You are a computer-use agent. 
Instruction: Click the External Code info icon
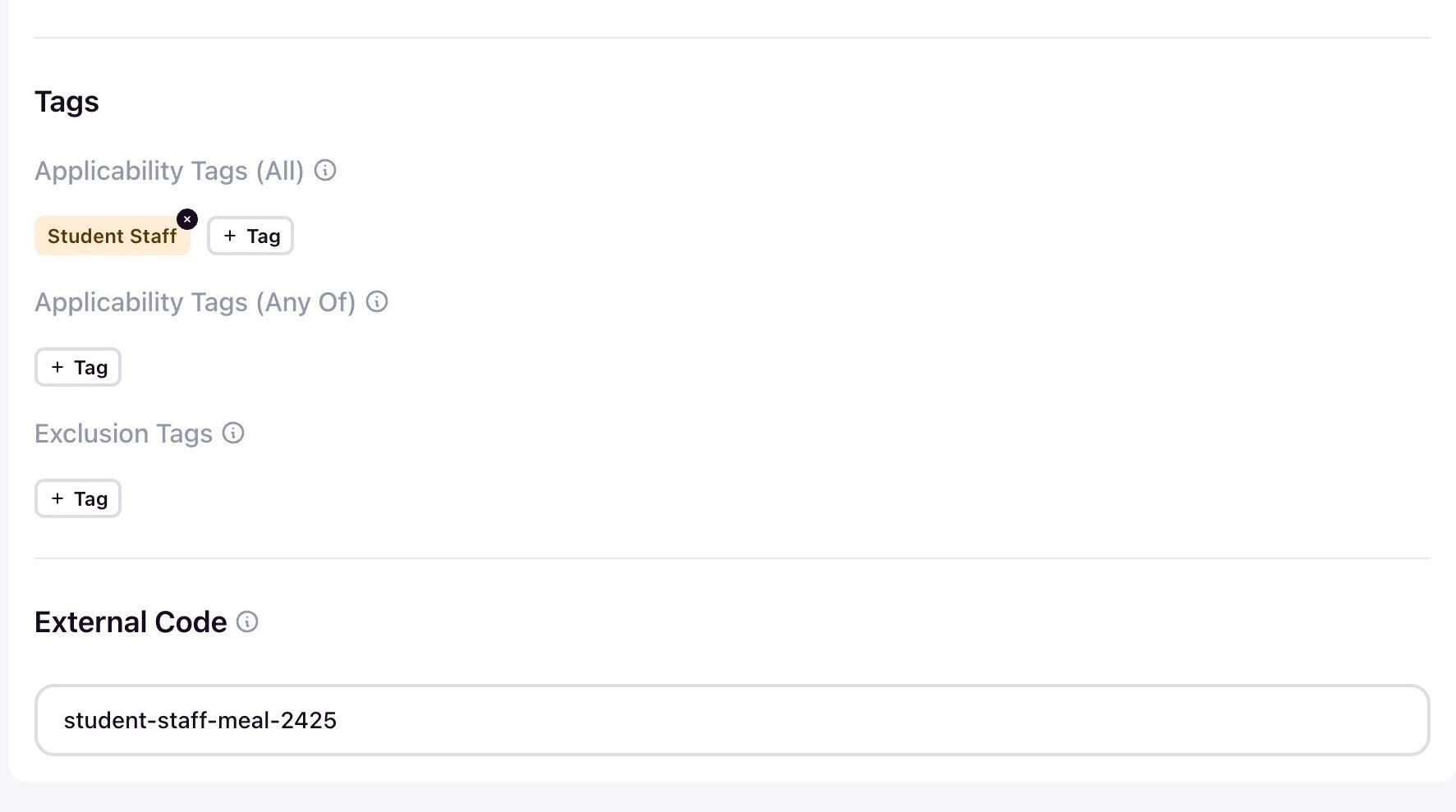point(247,622)
